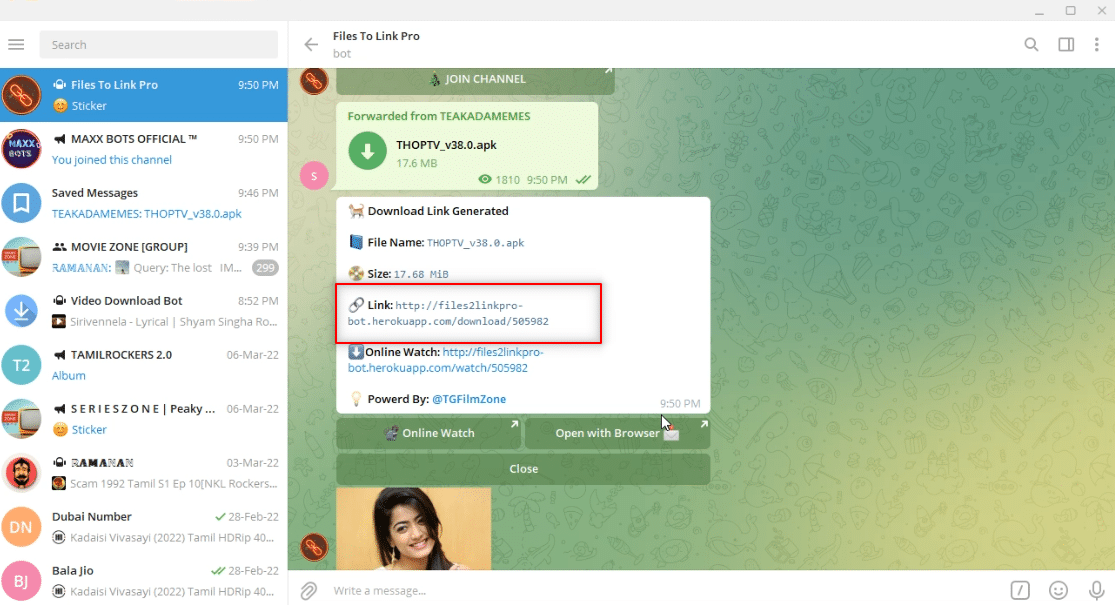Open the emoji picker smiley icon
1115x605 pixels.
pos(1058,590)
